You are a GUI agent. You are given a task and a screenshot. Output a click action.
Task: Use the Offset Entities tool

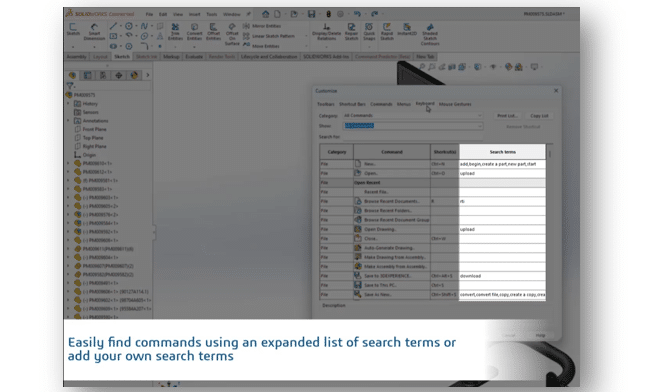click(213, 32)
